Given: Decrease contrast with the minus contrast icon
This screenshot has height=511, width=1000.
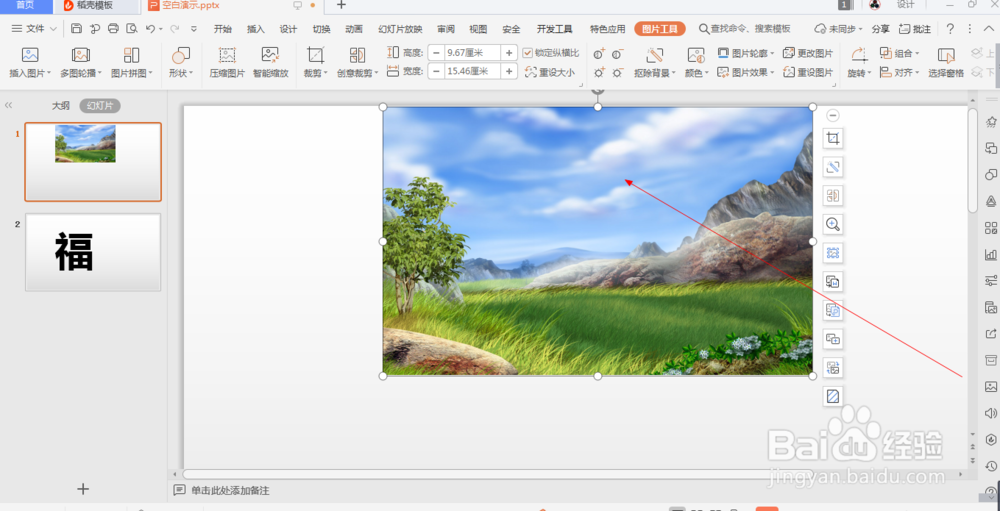Looking at the screenshot, I should (617, 54).
